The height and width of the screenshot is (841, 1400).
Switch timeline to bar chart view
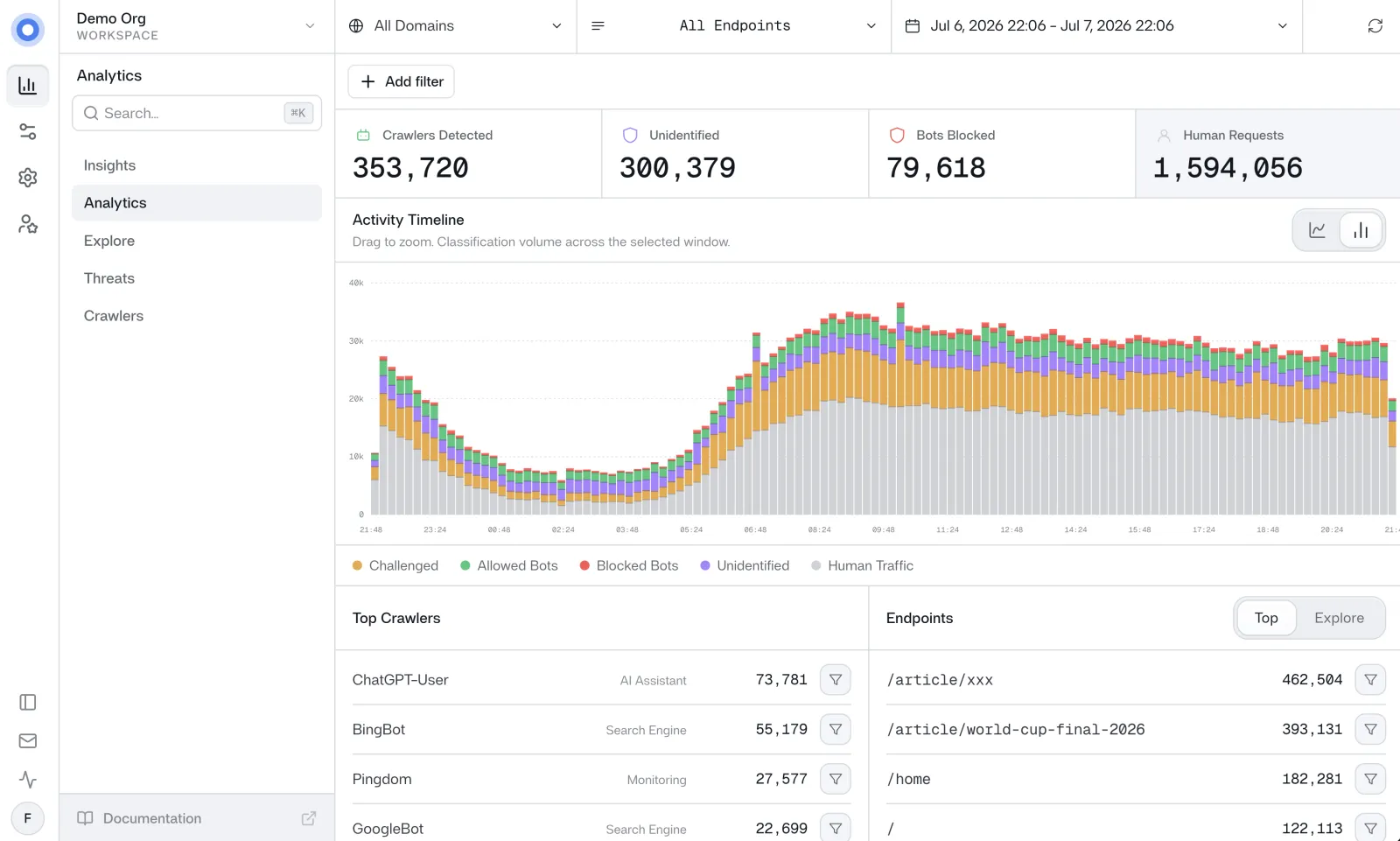1361,230
